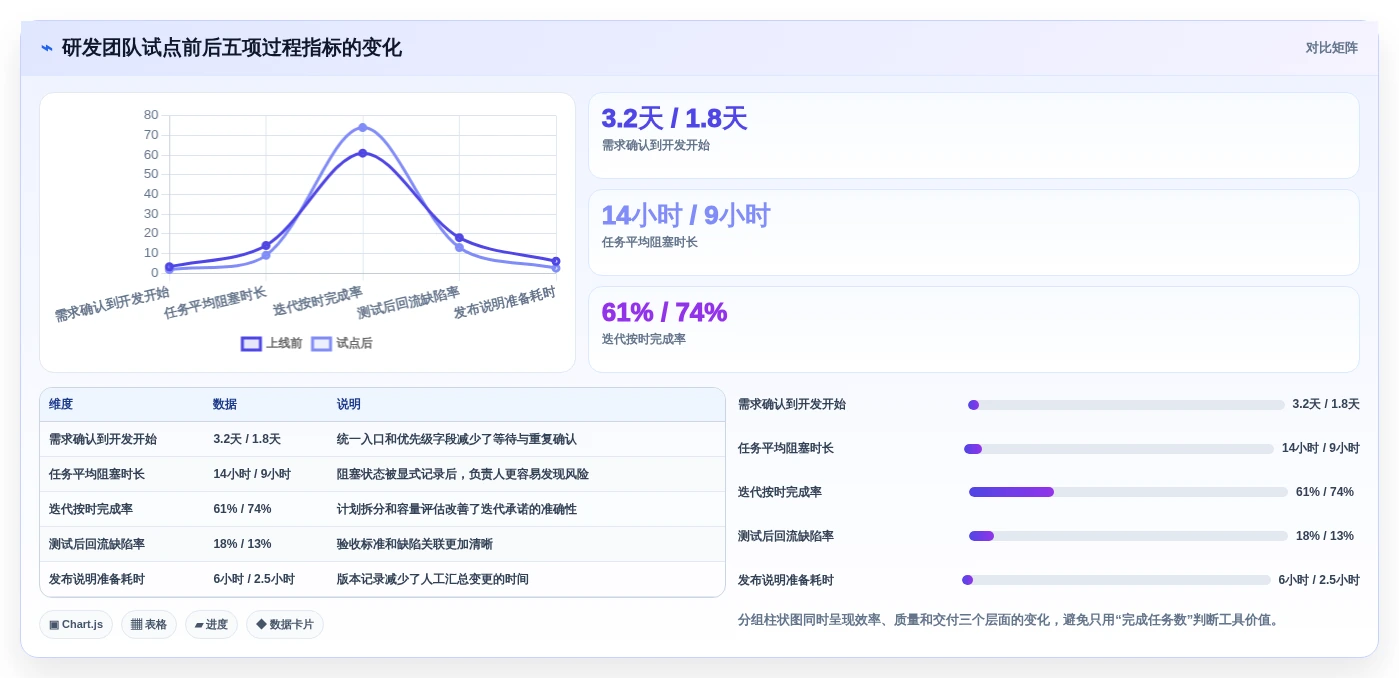Click the note 验收标准和缺陷关联更加清晰
The height and width of the screenshot is (678, 1399).
[415, 544]
